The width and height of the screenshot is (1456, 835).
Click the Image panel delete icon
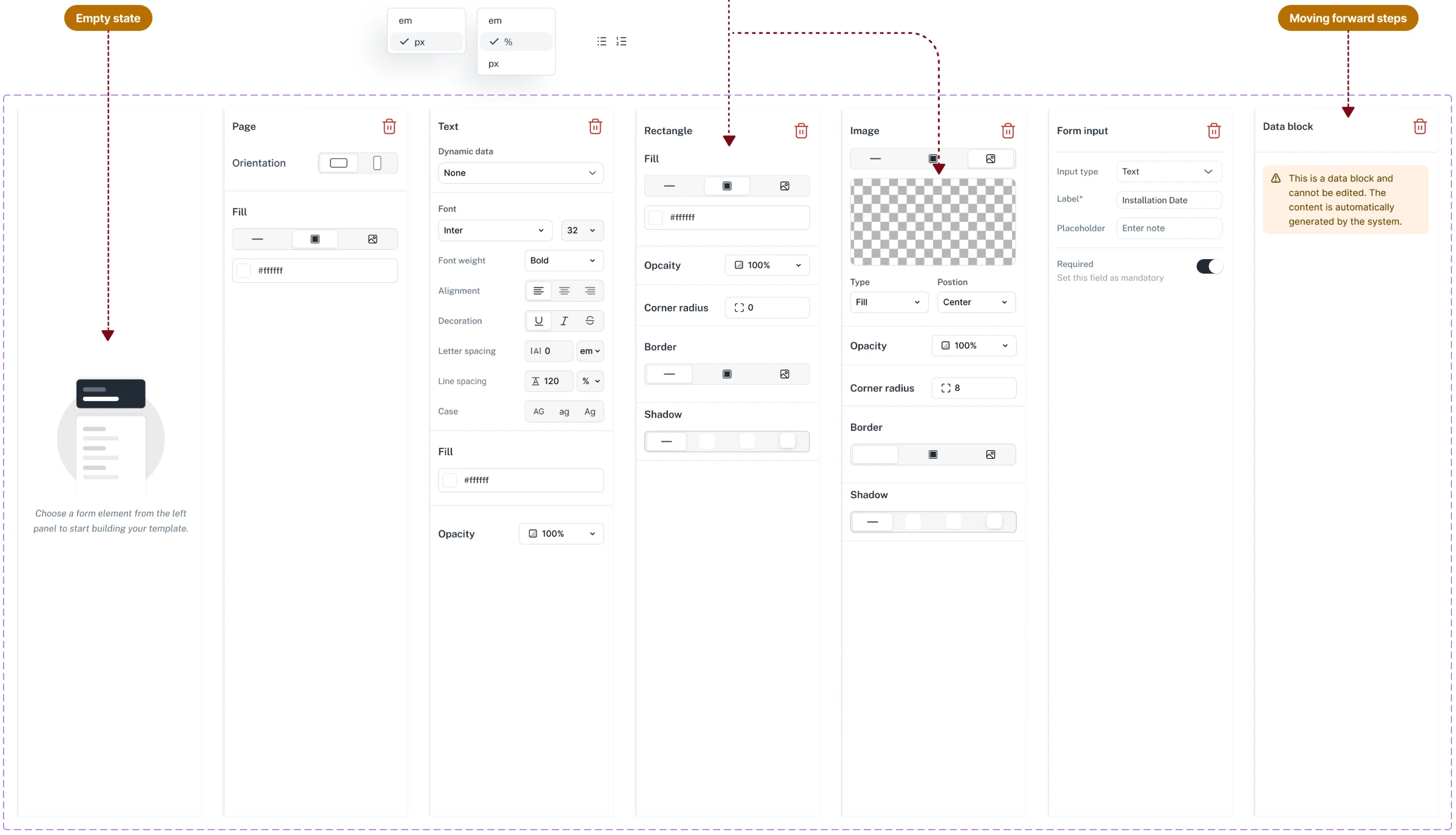[x=1008, y=130]
